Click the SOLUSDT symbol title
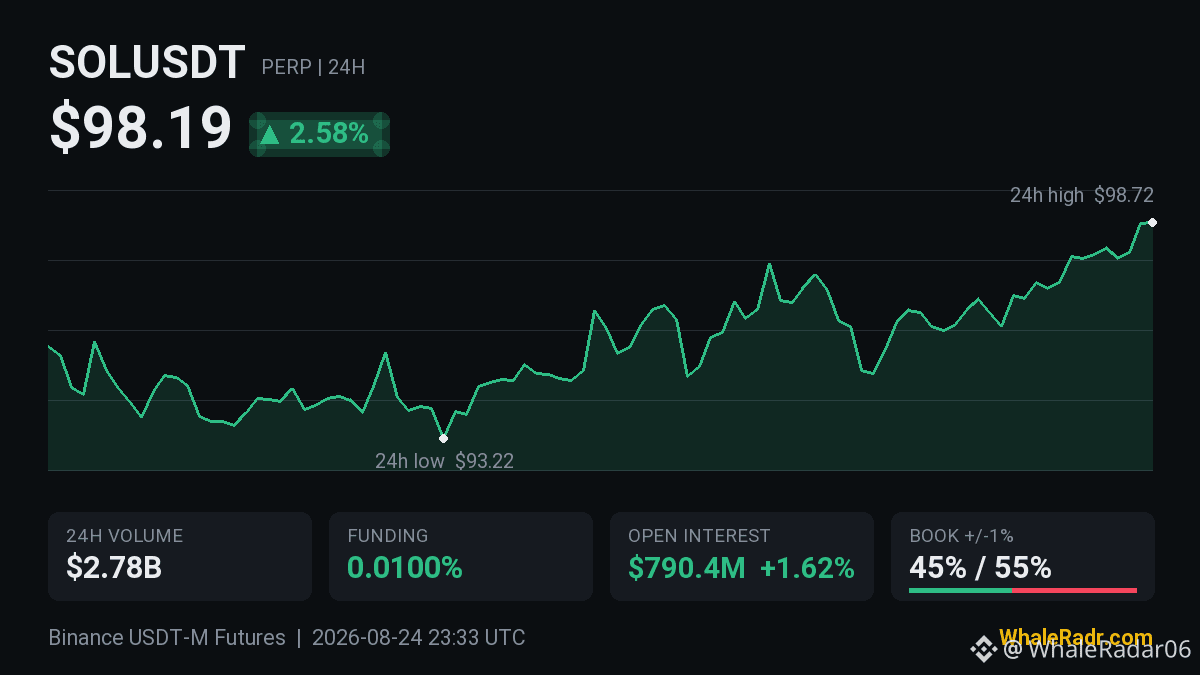This screenshot has height=675, width=1200. pos(147,64)
